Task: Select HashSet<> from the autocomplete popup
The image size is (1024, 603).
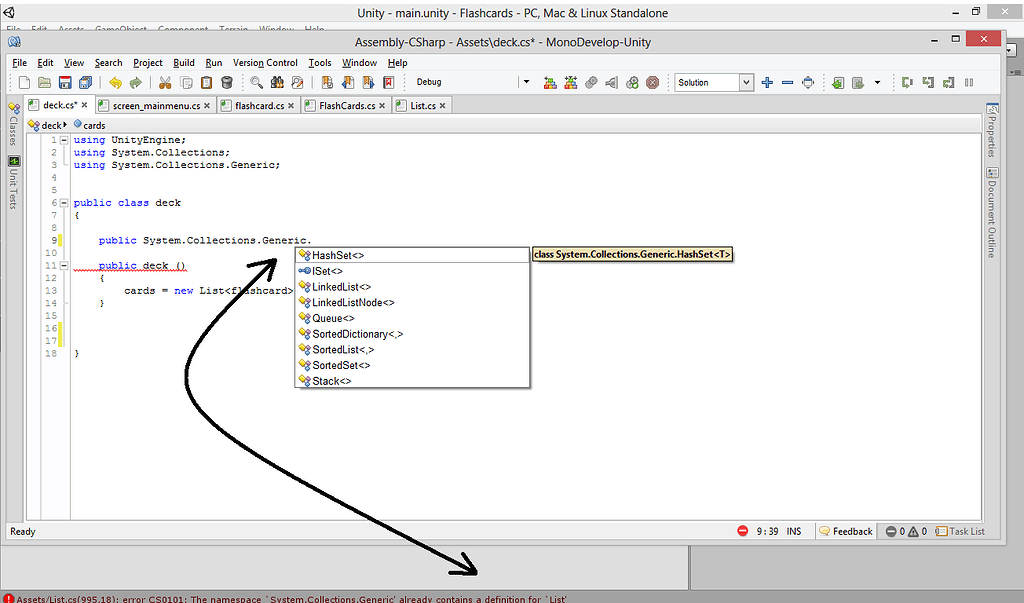Action: [335, 255]
